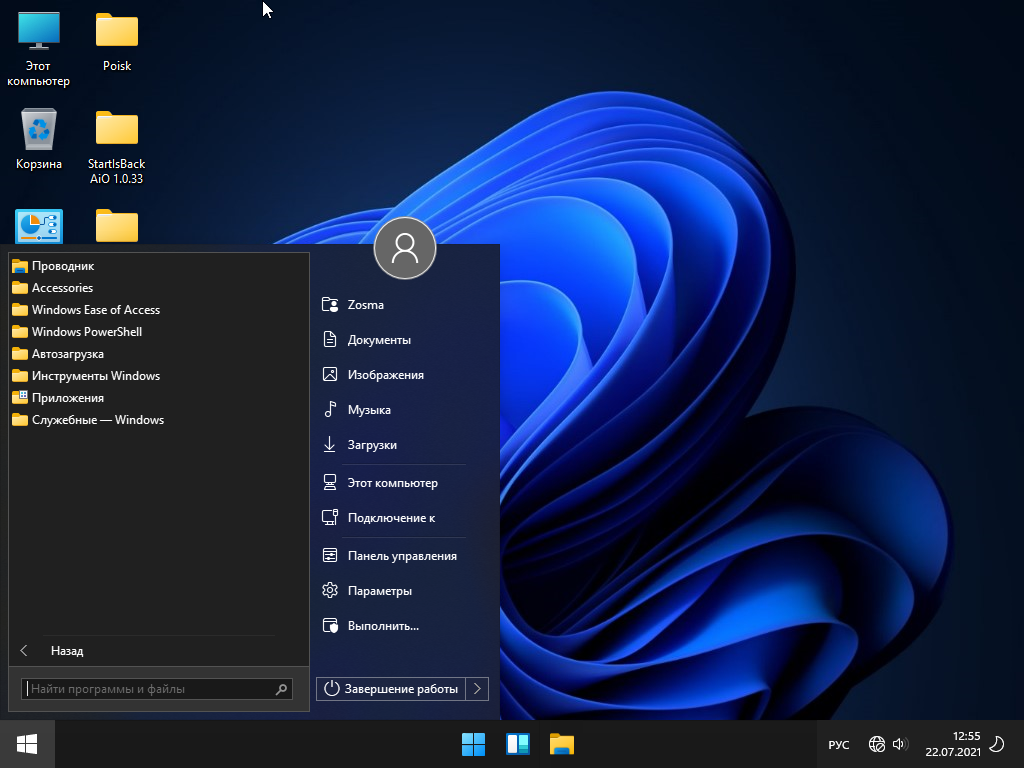This screenshot has width=1024, height=768.
Task: Open the Выполнить... run dialog entry
Action: tap(382, 626)
